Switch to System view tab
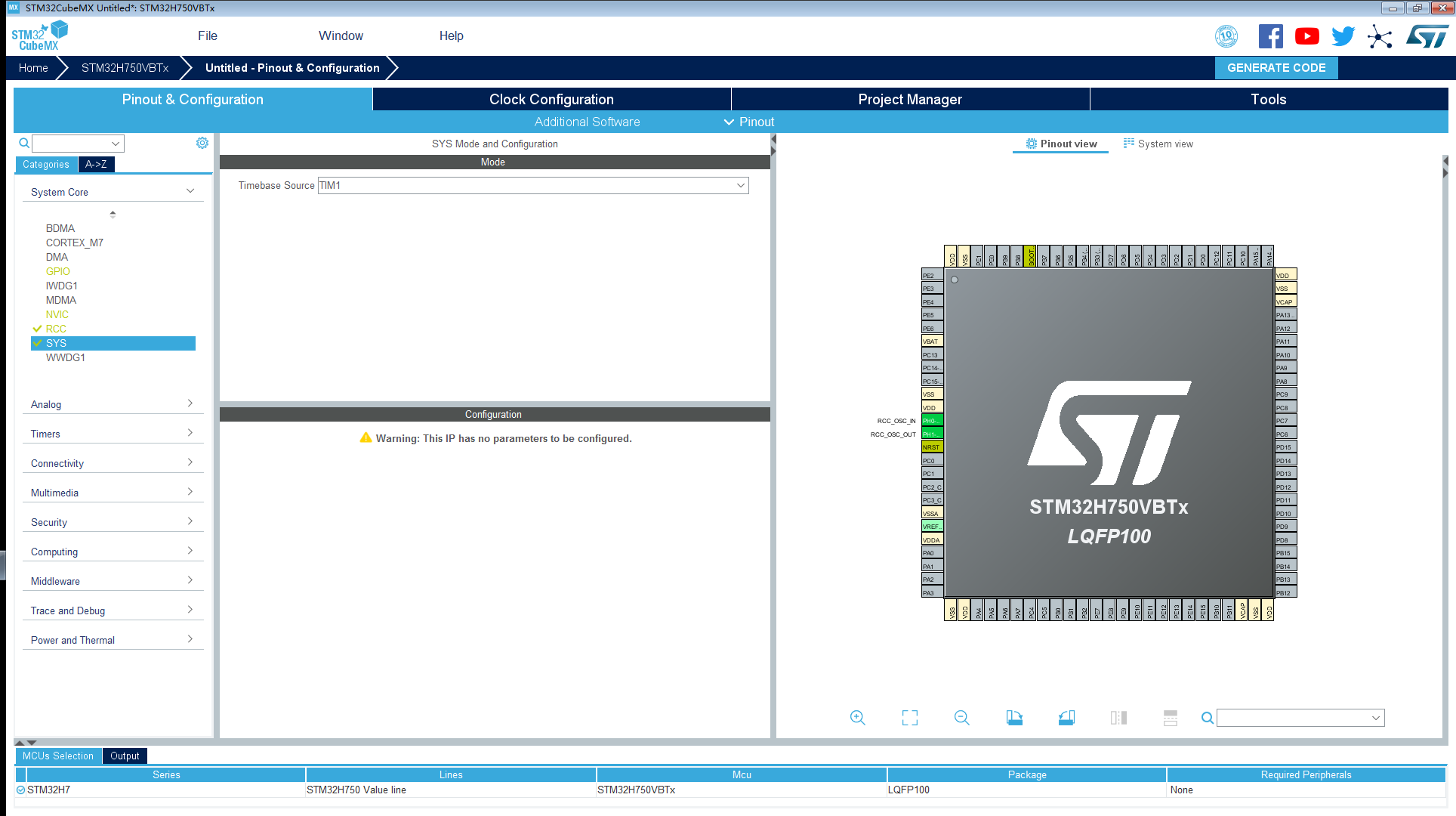 click(1158, 144)
